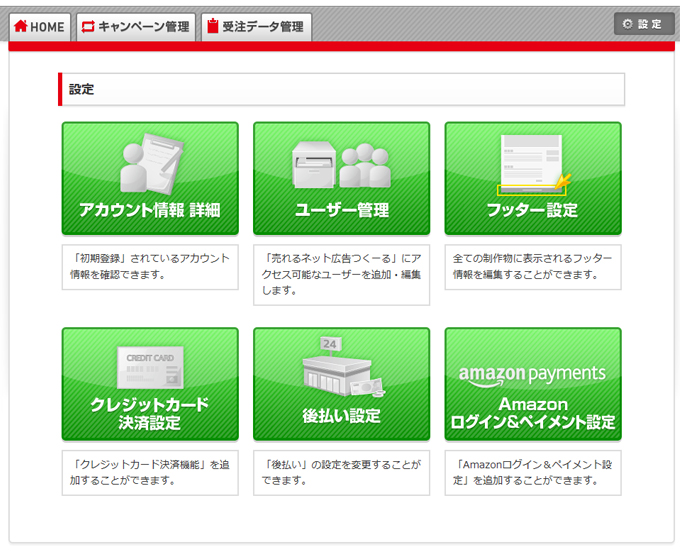
Task: Click the person-with-document account icon
Action: (151, 164)
